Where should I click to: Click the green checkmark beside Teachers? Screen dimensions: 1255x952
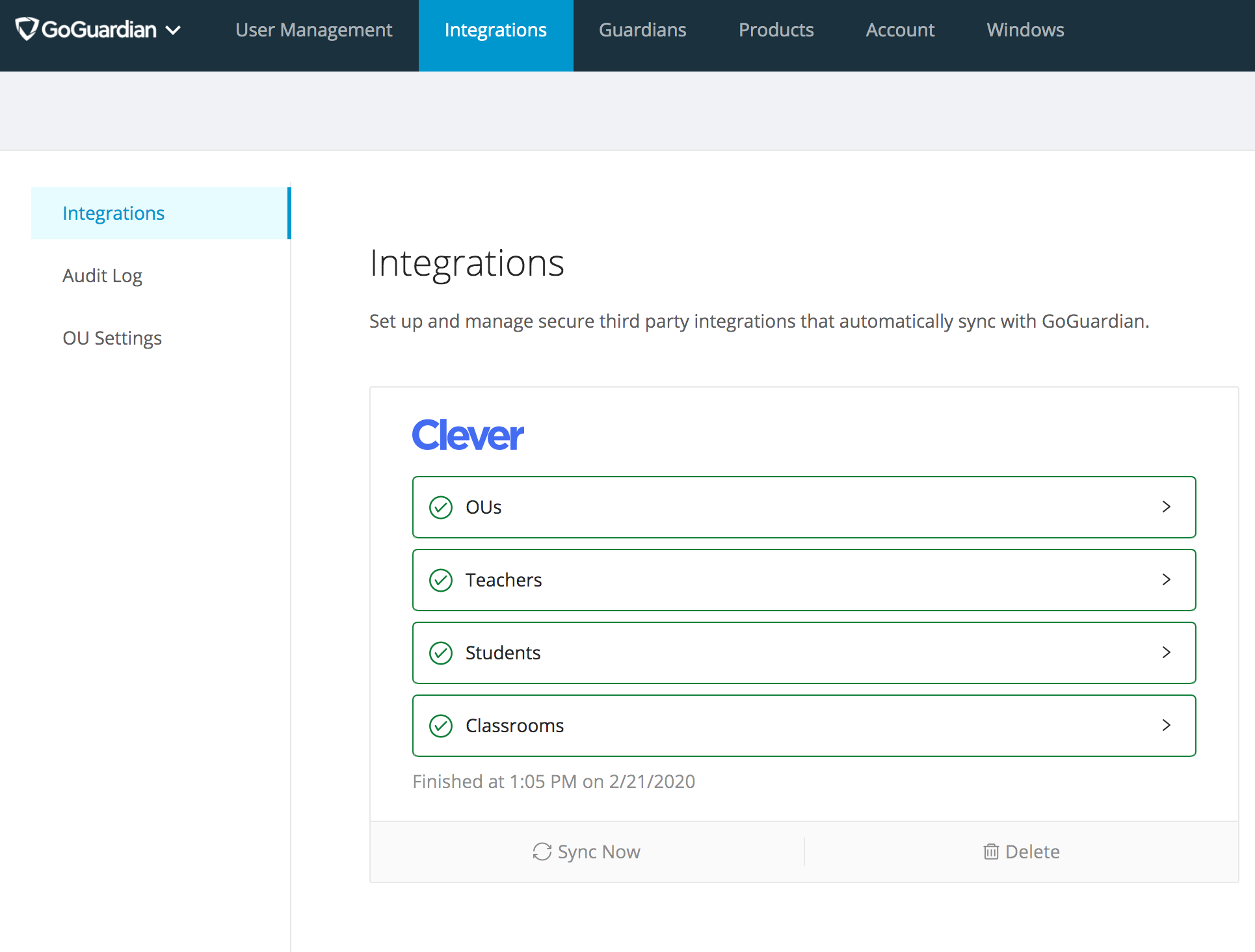click(x=441, y=580)
